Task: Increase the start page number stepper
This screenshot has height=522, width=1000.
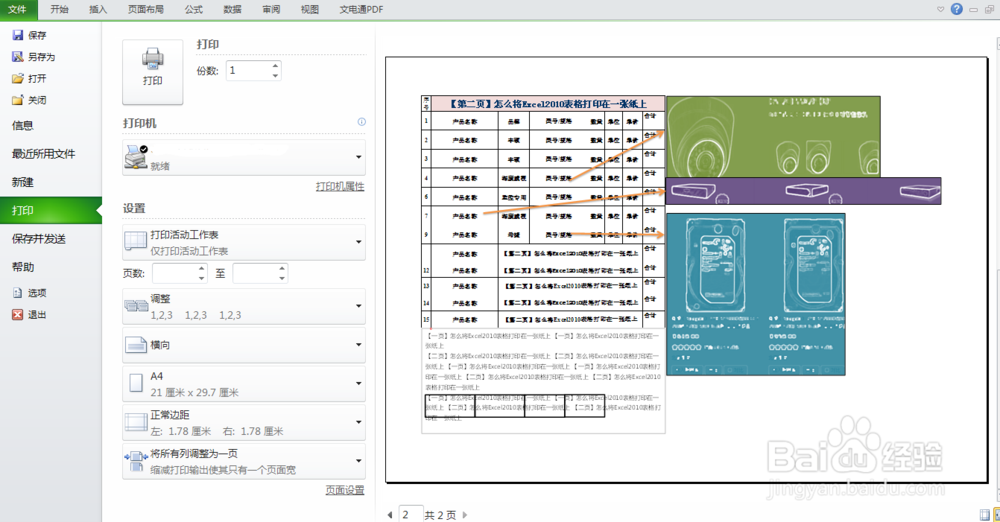Action: [x=202, y=269]
